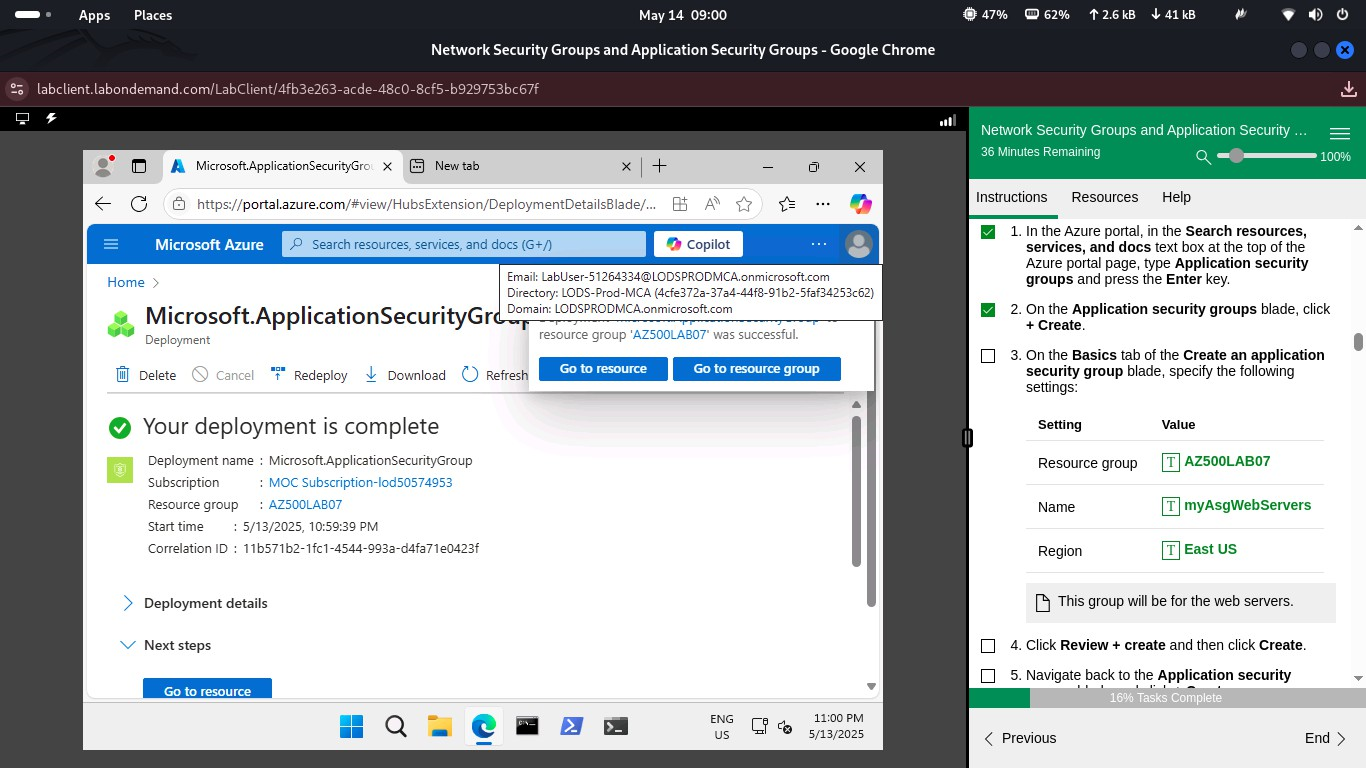Click the Azure account avatar icon
This screenshot has width=1366, height=768.
click(858, 244)
